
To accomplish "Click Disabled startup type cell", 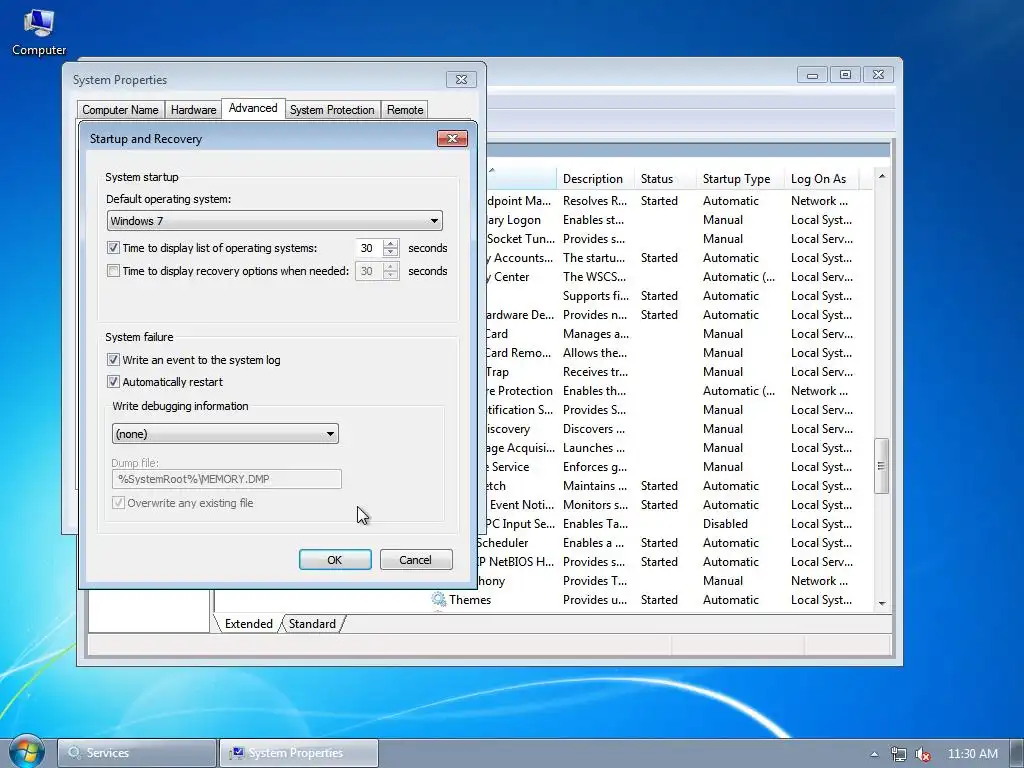I will pos(725,524).
